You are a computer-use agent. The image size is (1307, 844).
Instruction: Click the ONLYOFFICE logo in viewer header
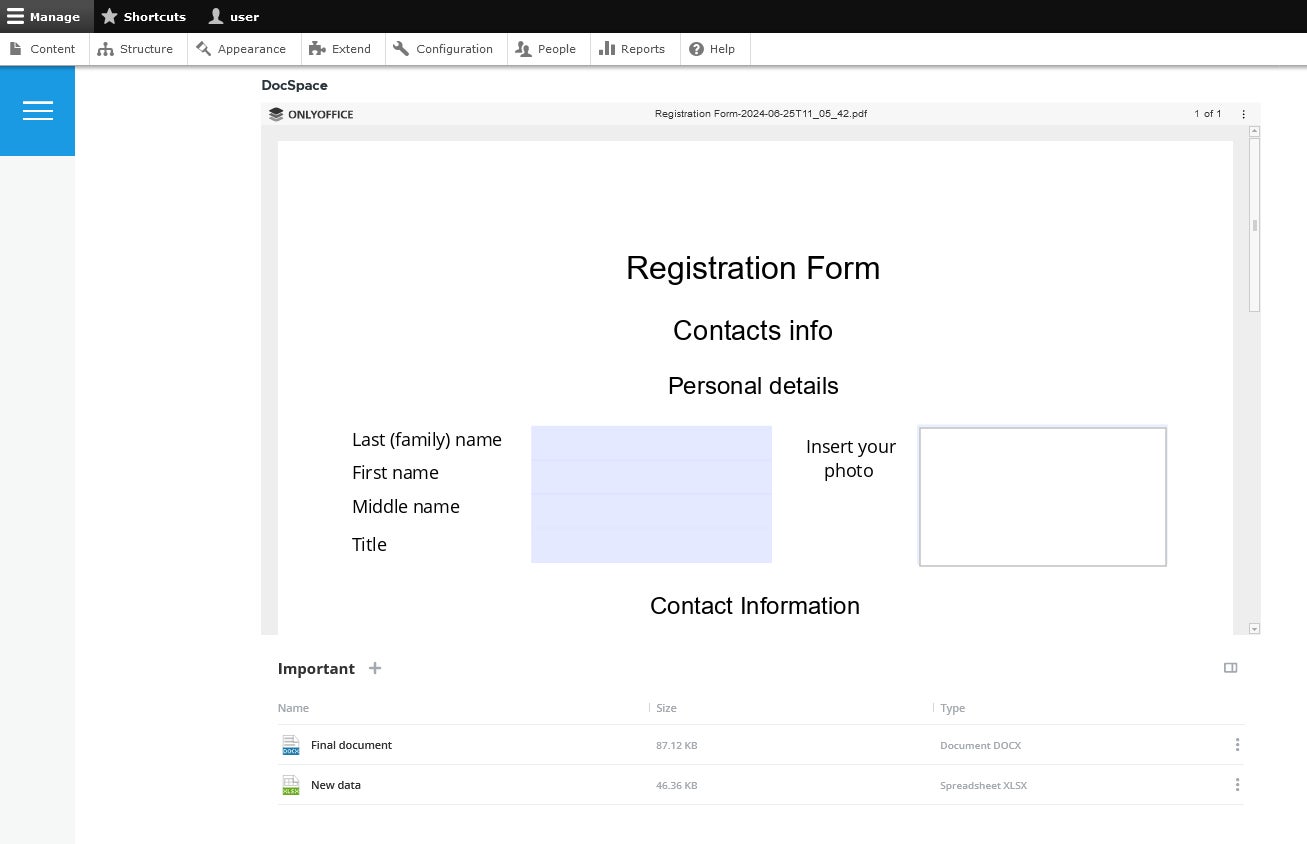[311, 114]
